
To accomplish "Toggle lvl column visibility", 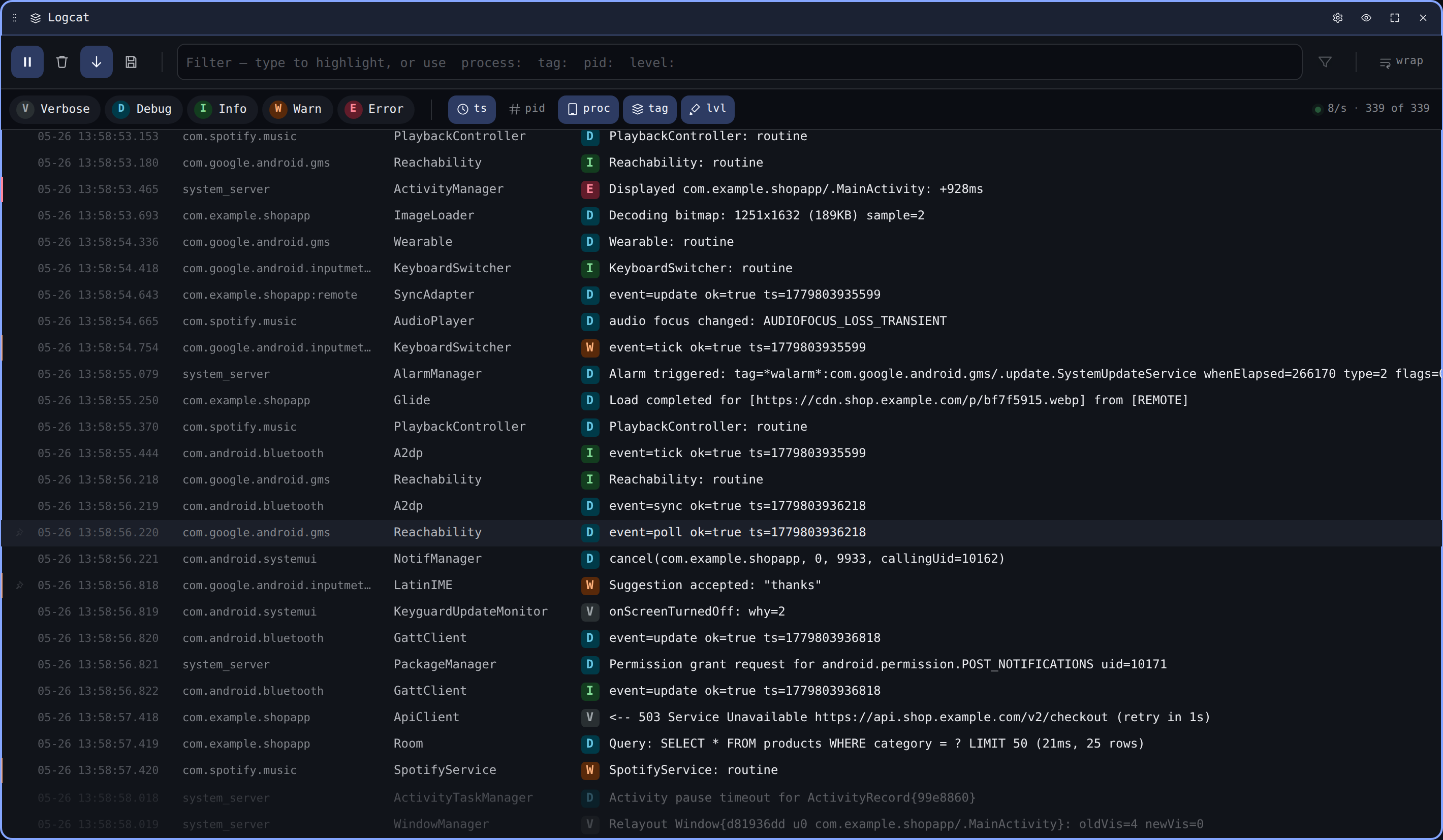I will (708, 109).
